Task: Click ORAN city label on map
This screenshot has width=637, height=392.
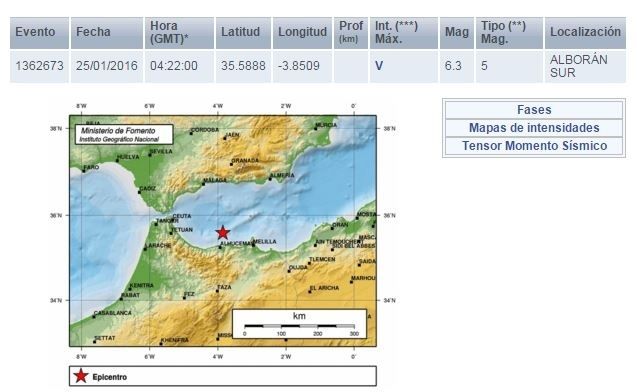Action: coord(340,225)
